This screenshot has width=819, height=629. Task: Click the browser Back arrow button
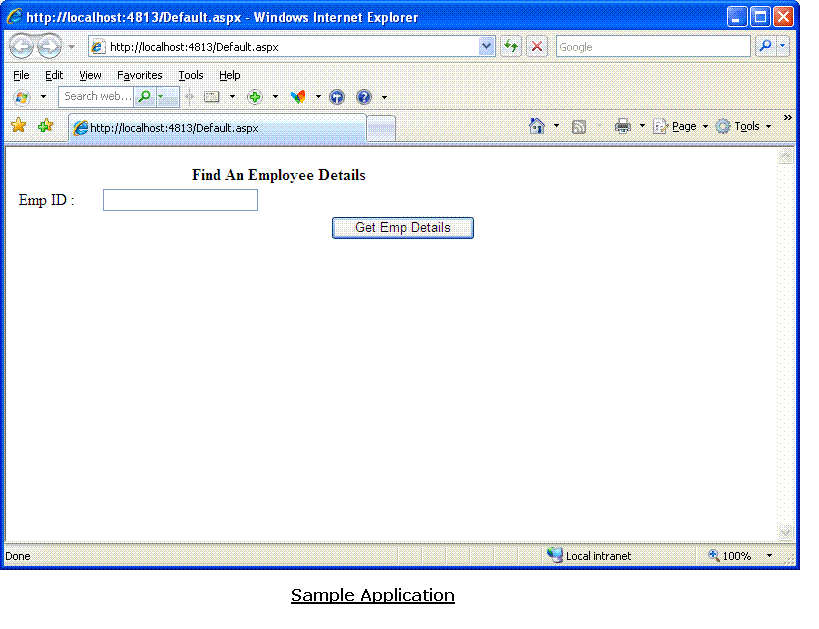[21, 46]
